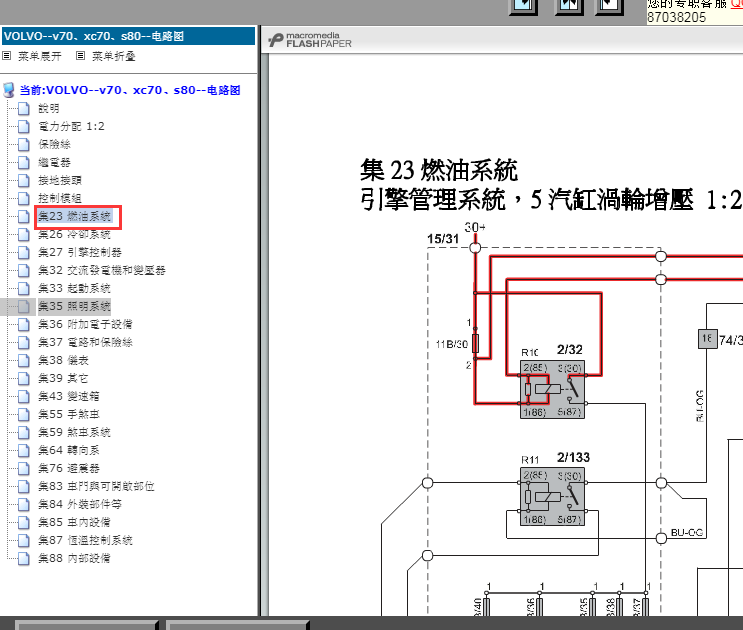Click the page icon beside 集32 交流發電機和變壓器

(24, 270)
